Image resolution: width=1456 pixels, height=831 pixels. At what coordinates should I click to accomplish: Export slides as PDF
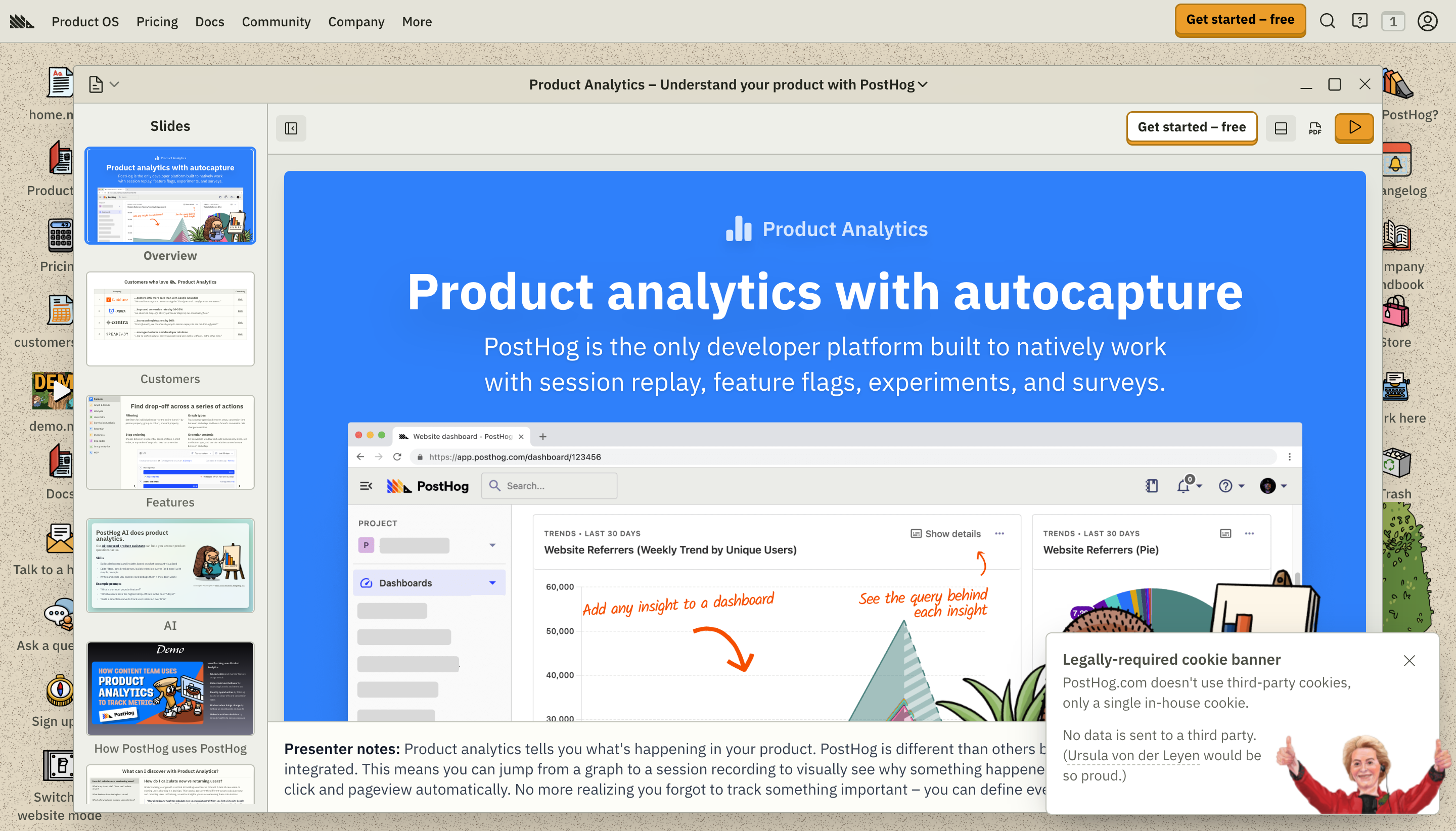(x=1315, y=128)
